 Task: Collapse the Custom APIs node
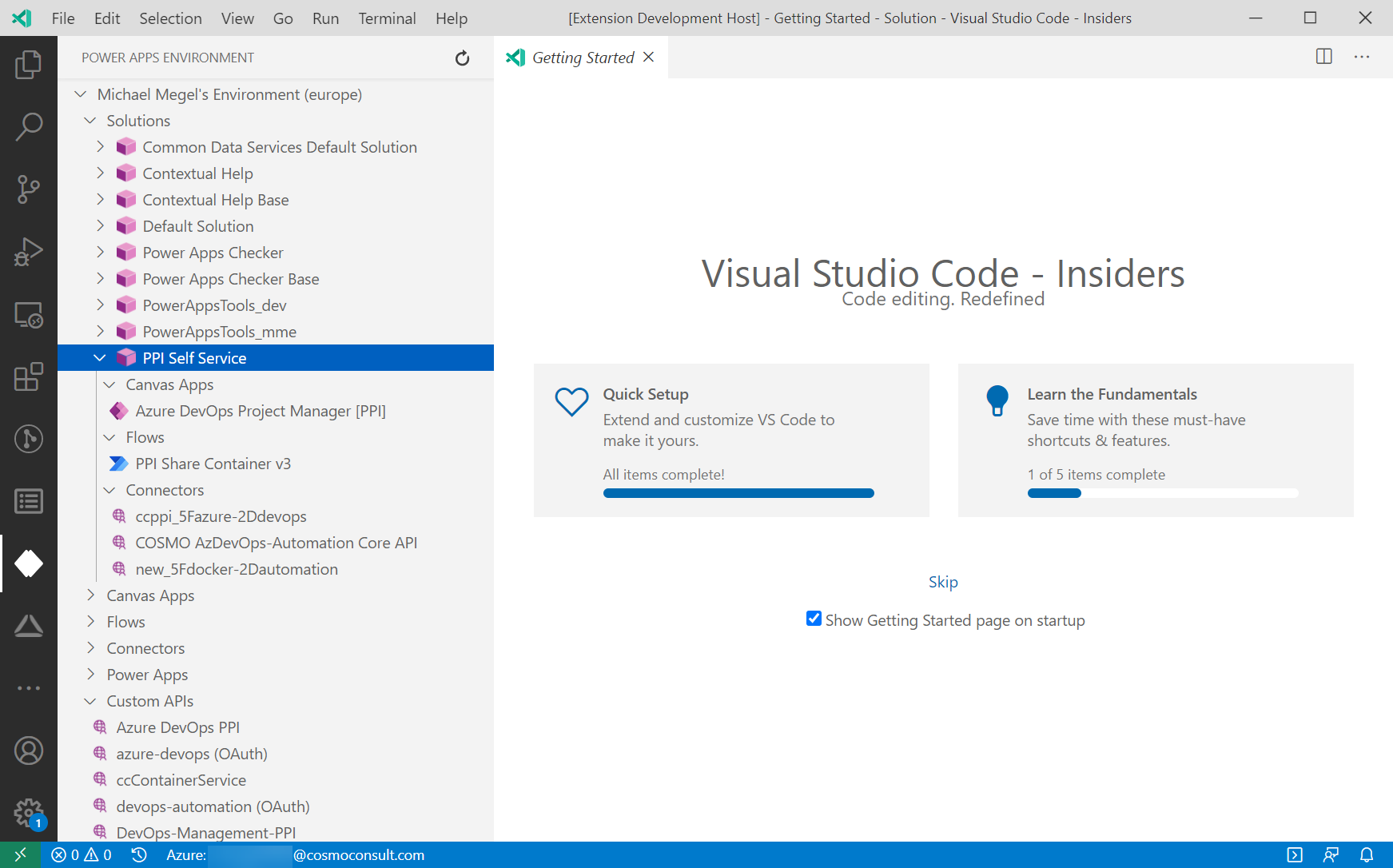click(x=90, y=701)
